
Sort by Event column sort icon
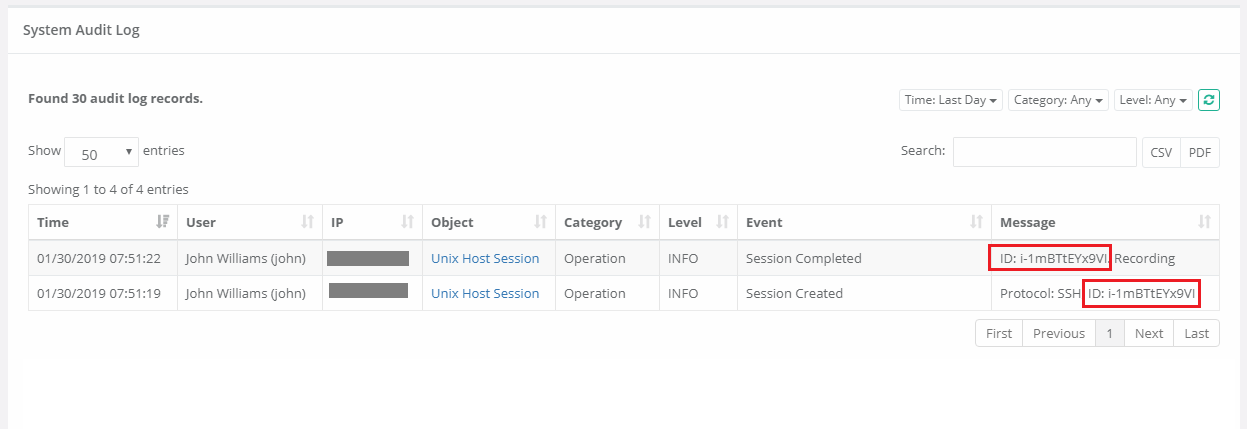pos(976,222)
